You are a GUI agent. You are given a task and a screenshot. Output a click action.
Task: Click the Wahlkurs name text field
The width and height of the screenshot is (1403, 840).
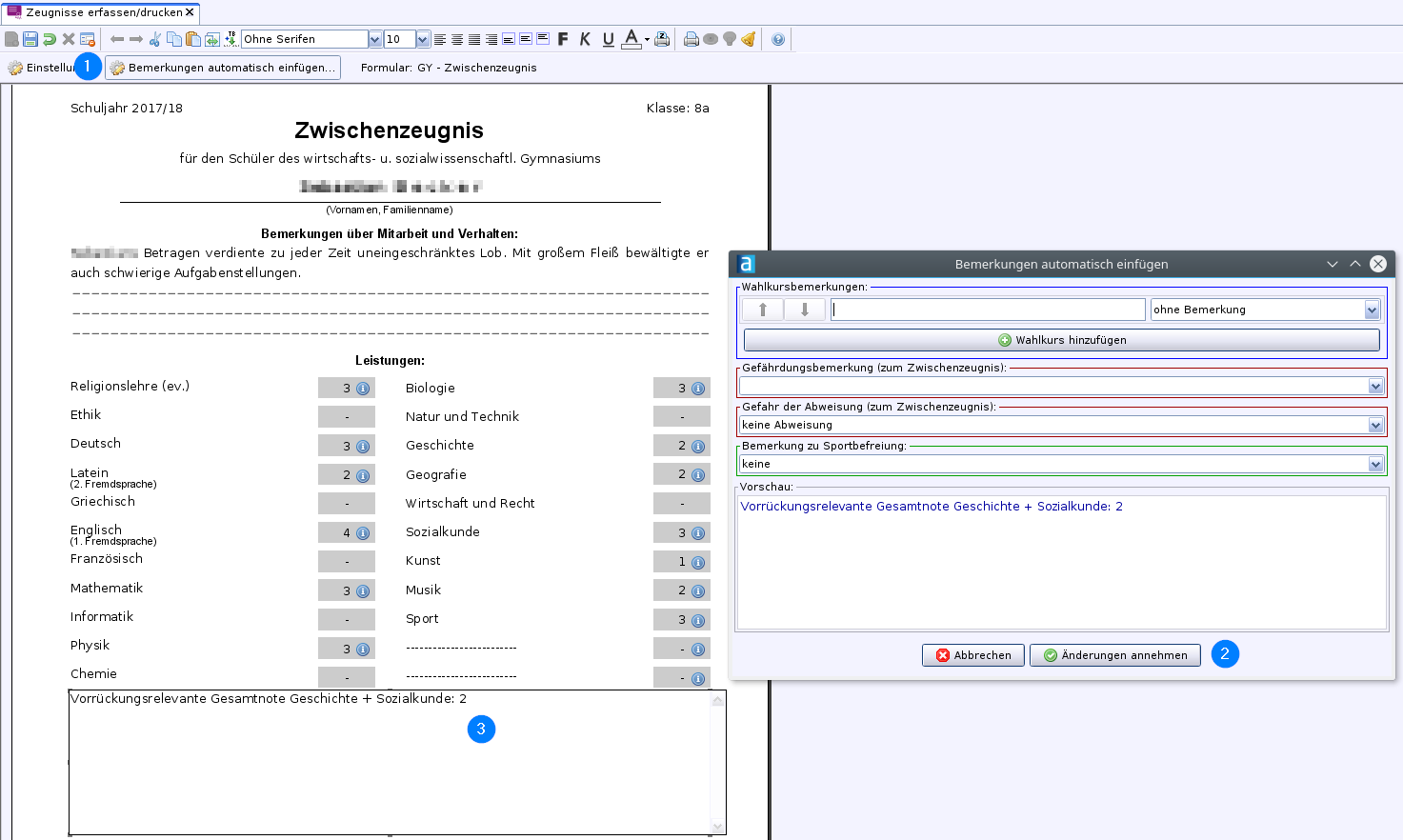tap(988, 310)
